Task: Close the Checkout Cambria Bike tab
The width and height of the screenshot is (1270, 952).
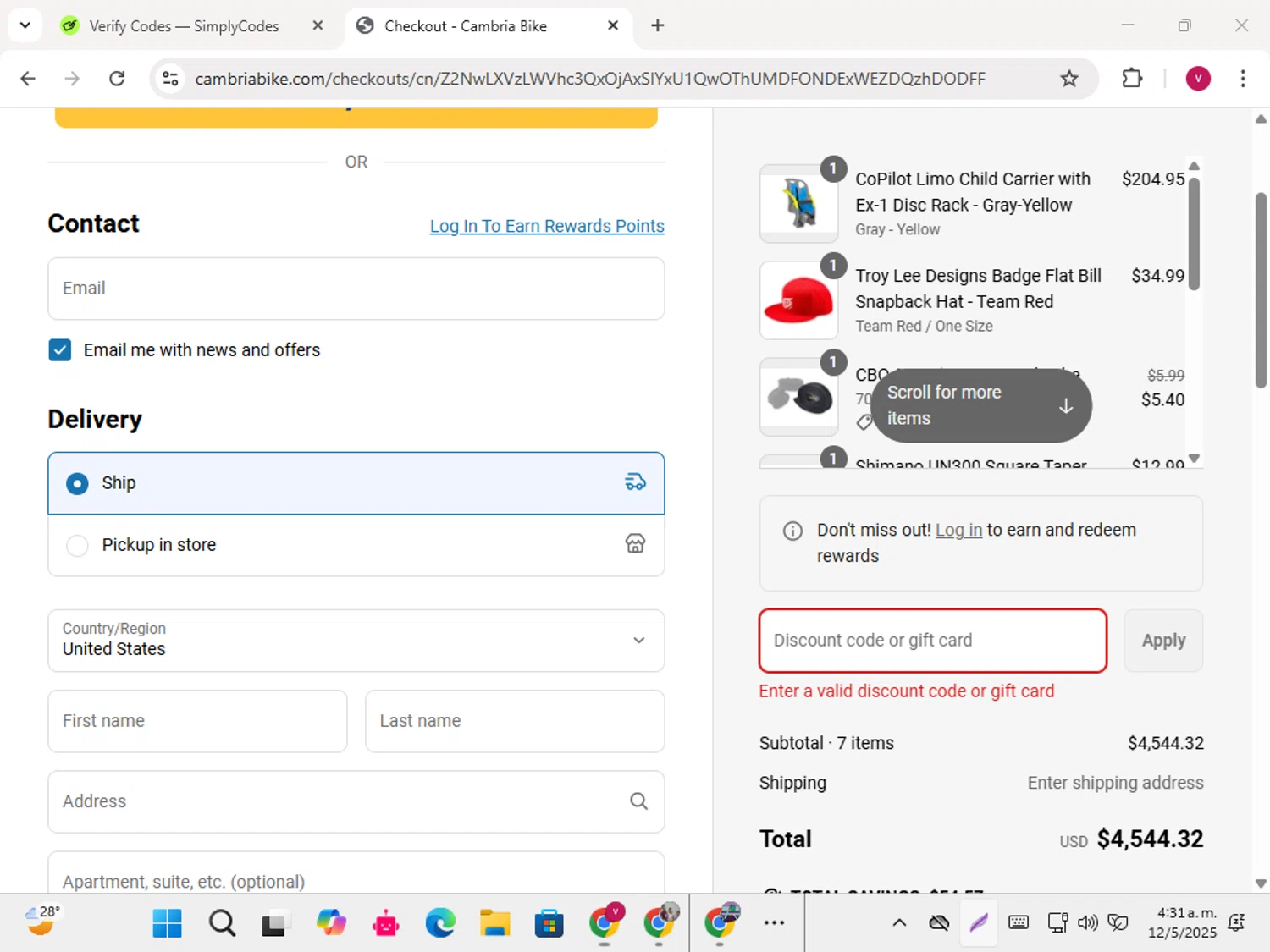Action: coord(613,25)
